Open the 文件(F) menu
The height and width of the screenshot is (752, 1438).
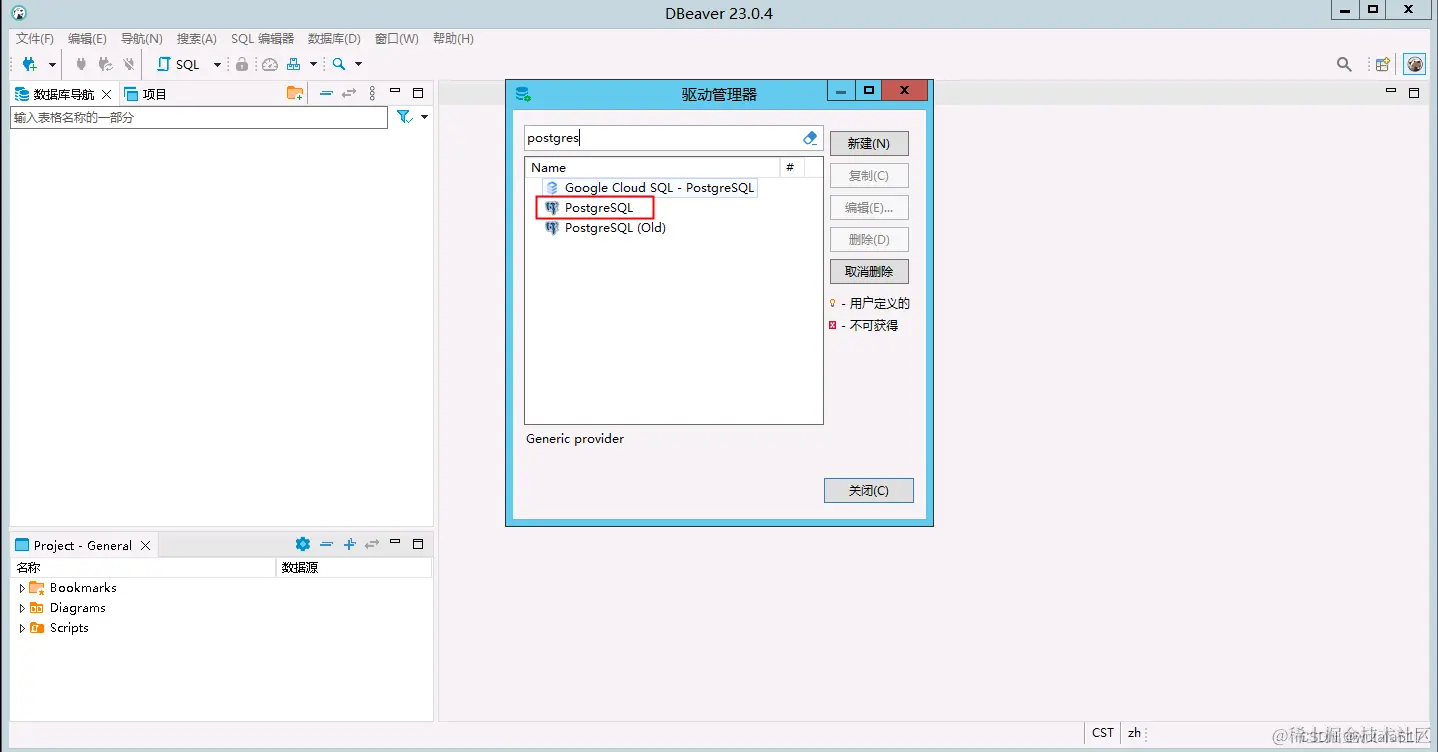[x=35, y=39]
